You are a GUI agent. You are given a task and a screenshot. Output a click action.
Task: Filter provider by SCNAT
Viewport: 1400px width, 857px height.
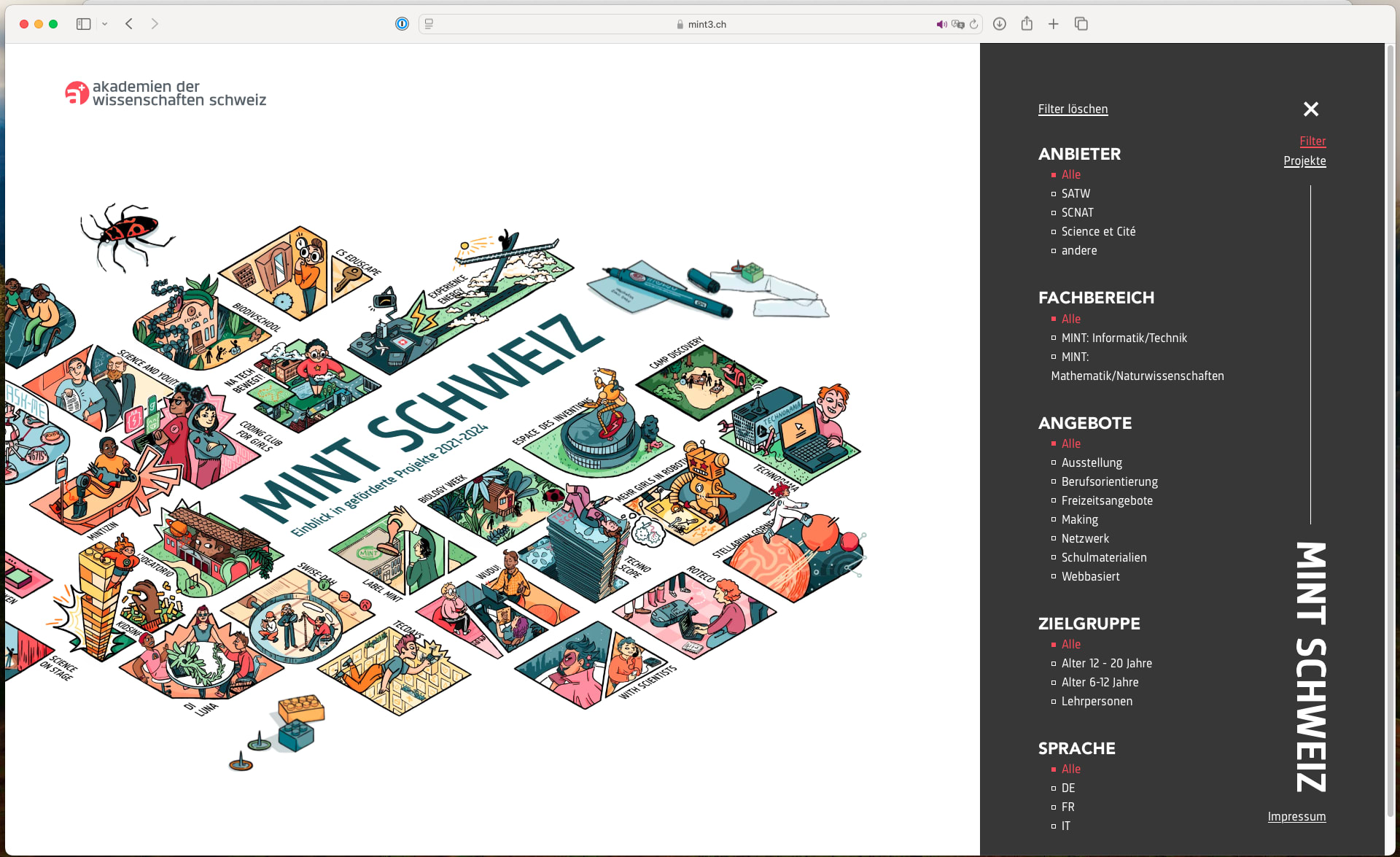1077,212
